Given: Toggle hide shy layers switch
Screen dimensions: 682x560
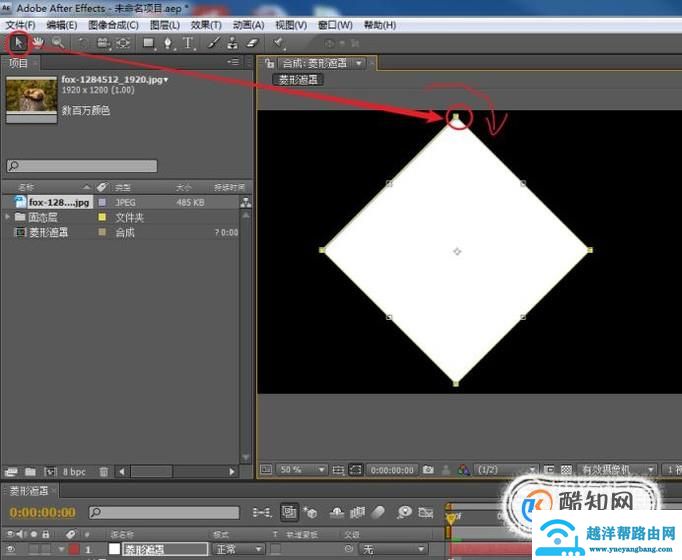Looking at the screenshot, I should pos(337,513).
